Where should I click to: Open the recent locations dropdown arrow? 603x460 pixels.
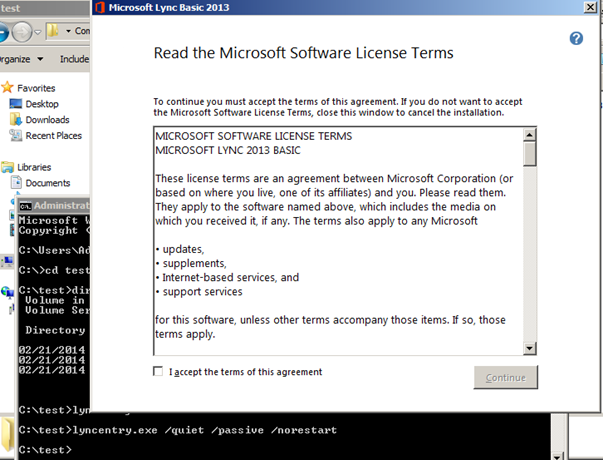38,32
